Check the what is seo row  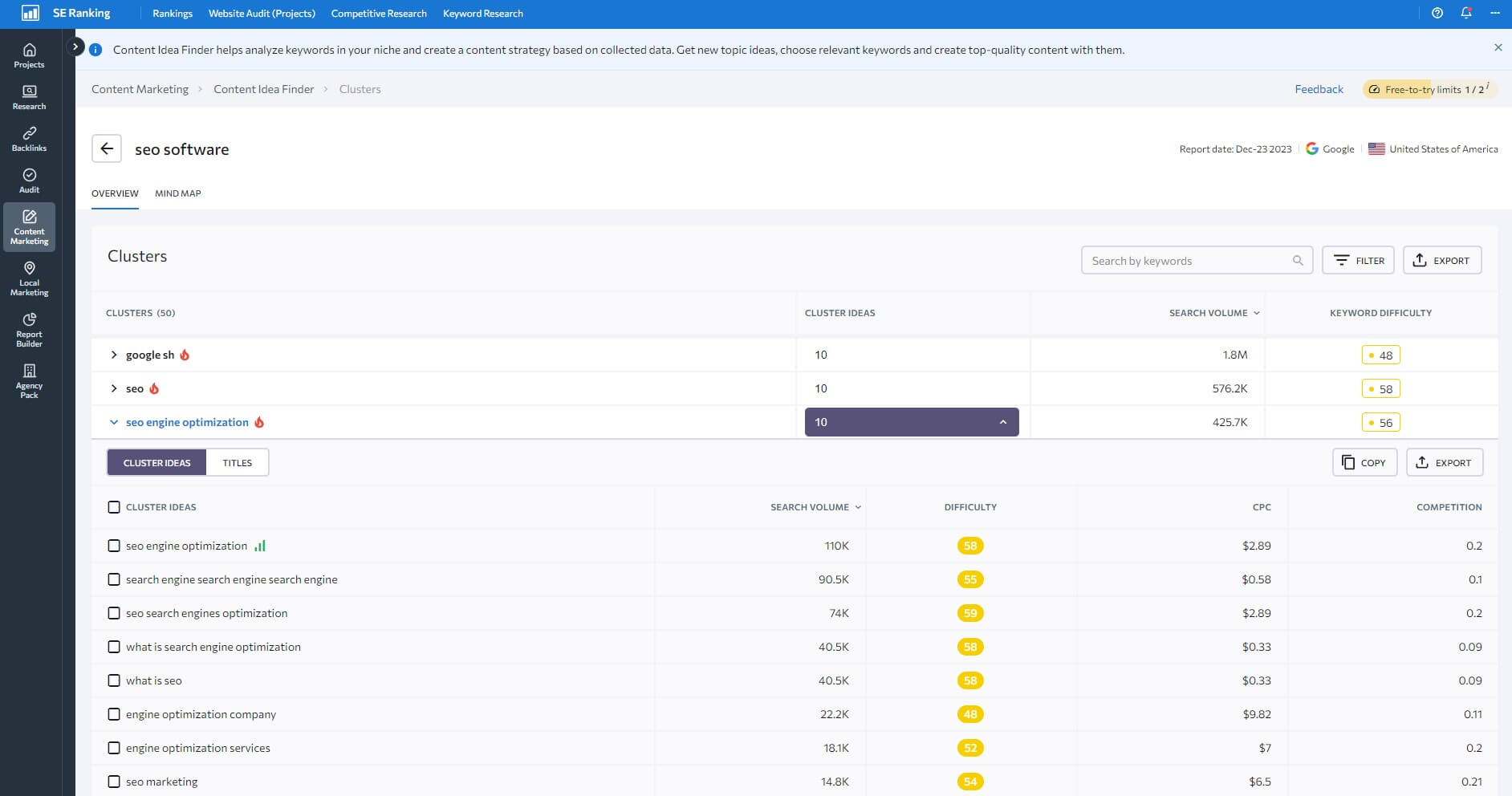[x=114, y=680]
